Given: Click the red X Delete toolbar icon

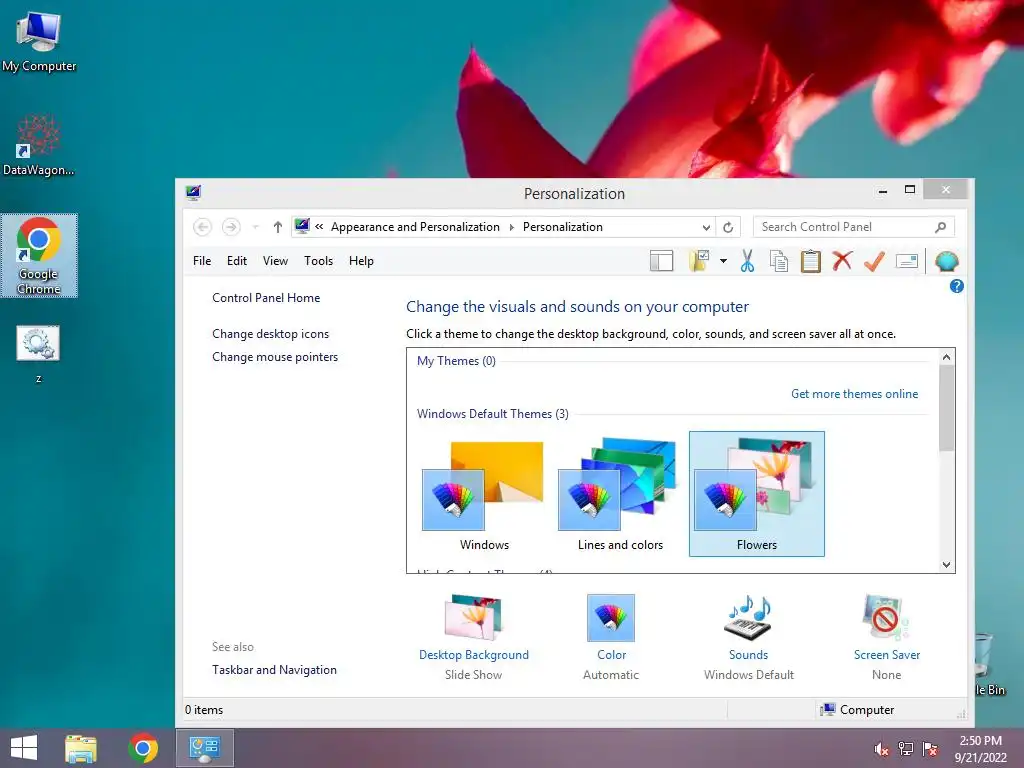Looking at the screenshot, I should click(x=842, y=261).
